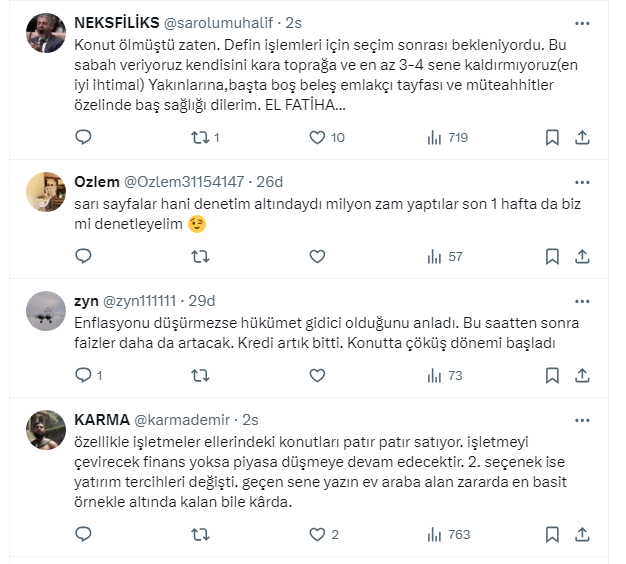Open more options for NEKSFİLİKS tweet
The width and height of the screenshot is (626, 564).
pos(581,22)
